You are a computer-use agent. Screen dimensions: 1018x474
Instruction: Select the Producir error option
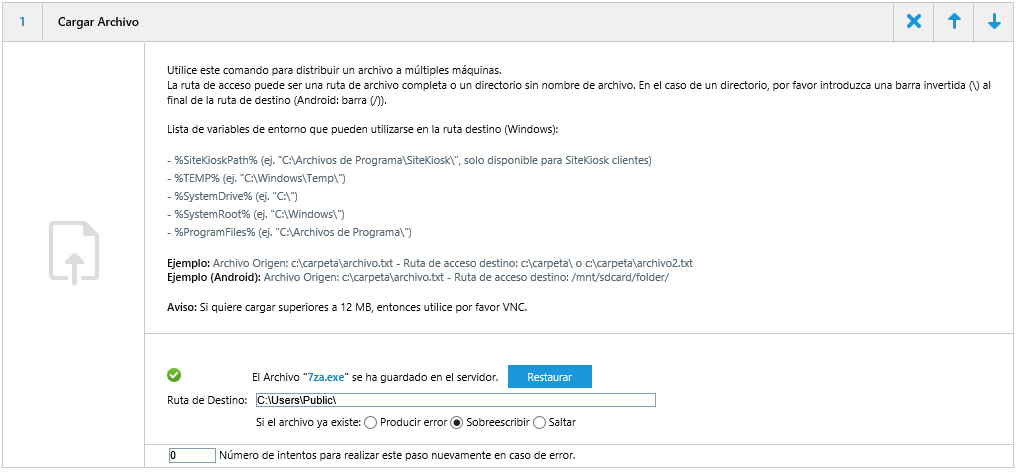point(371,422)
